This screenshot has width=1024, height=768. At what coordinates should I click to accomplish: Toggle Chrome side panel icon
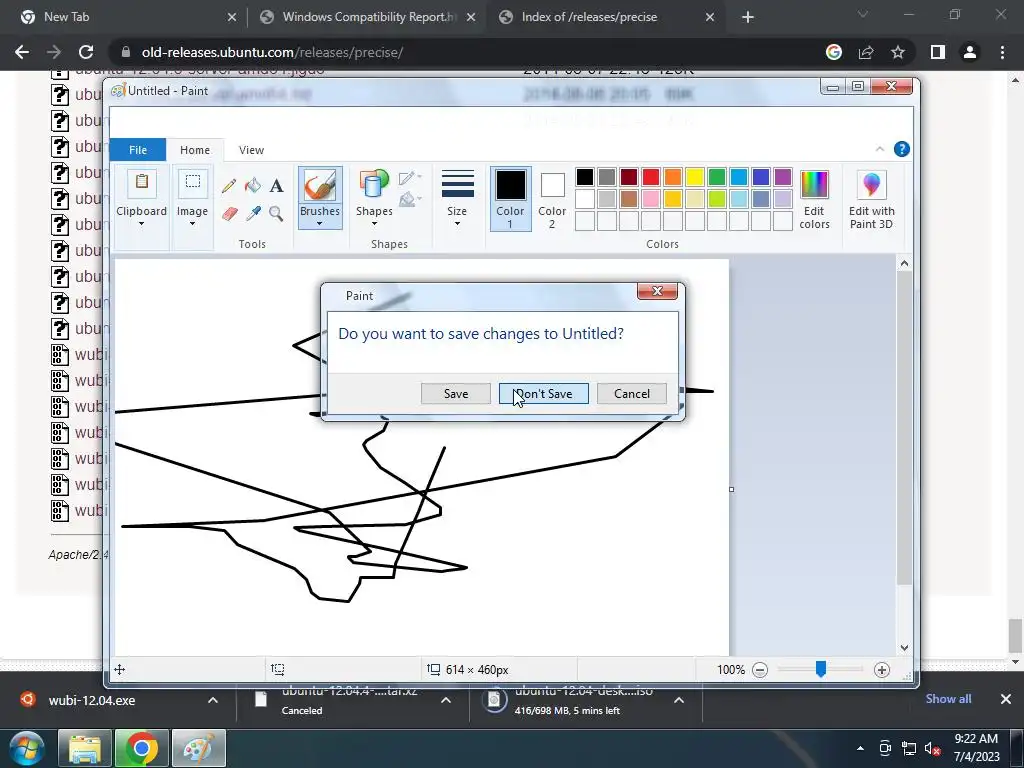938,52
